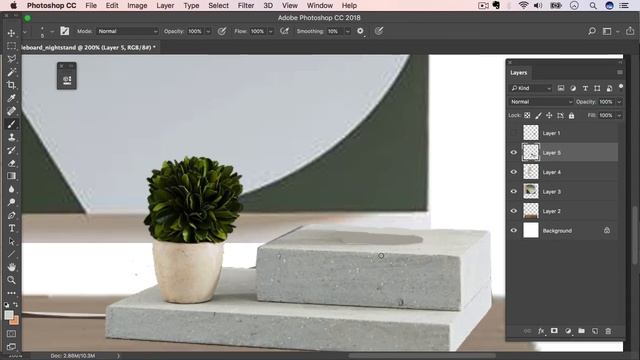Hide Layer 5 eye icon
The image size is (640, 360).
tap(514, 153)
